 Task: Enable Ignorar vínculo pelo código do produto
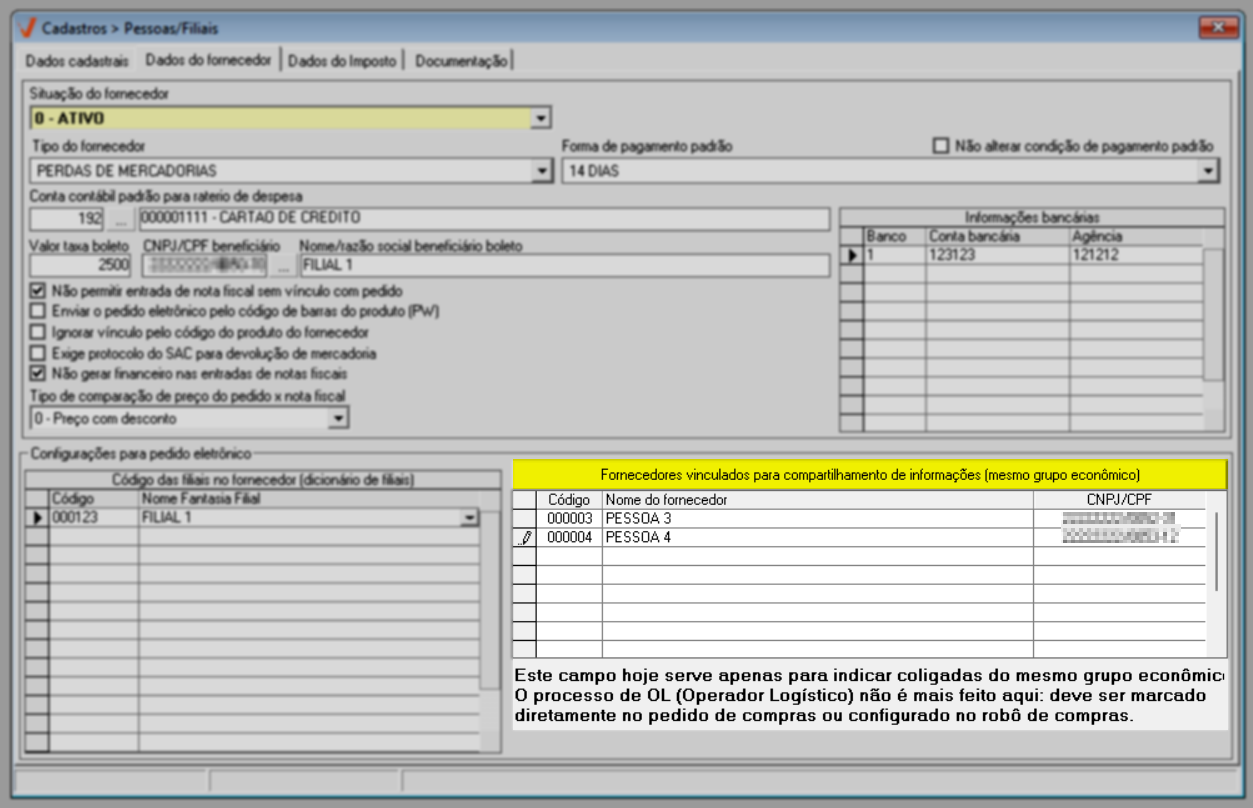pyautogui.click(x=38, y=332)
